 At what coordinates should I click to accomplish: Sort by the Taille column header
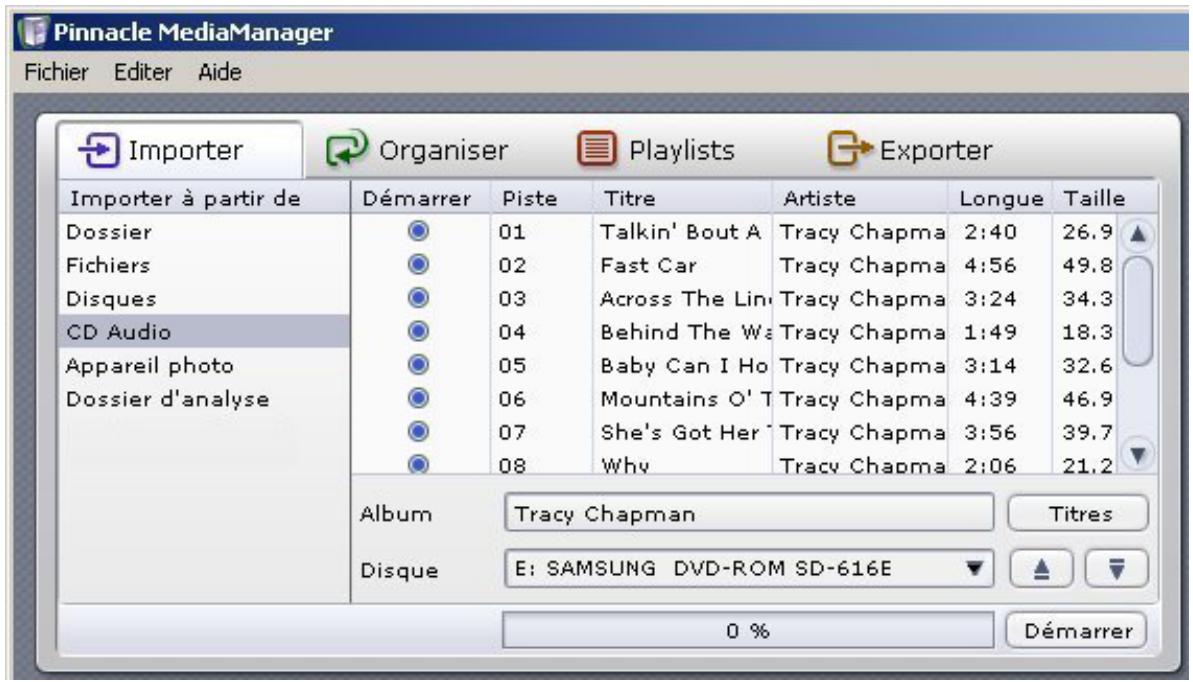1105,198
